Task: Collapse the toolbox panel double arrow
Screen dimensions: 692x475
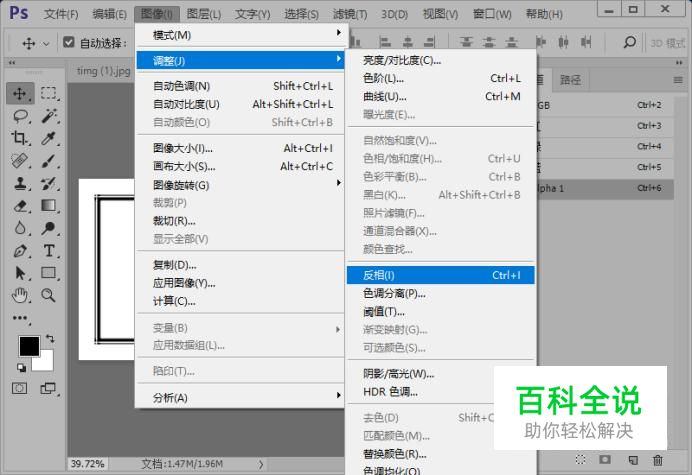Action: [12, 62]
